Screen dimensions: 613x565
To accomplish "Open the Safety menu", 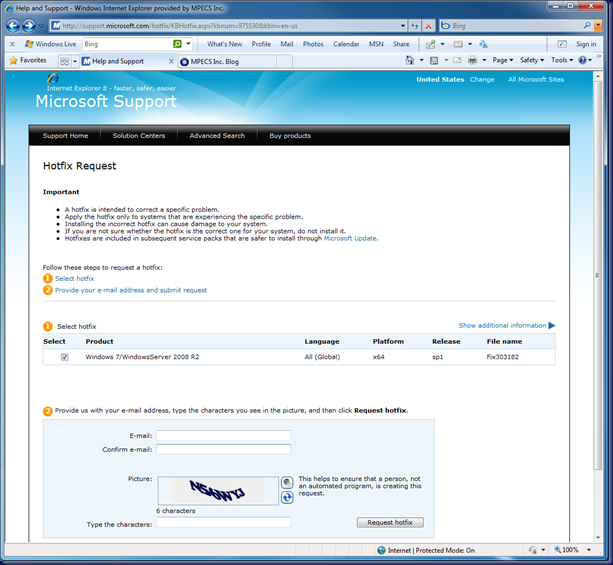I will coord(532,60).
